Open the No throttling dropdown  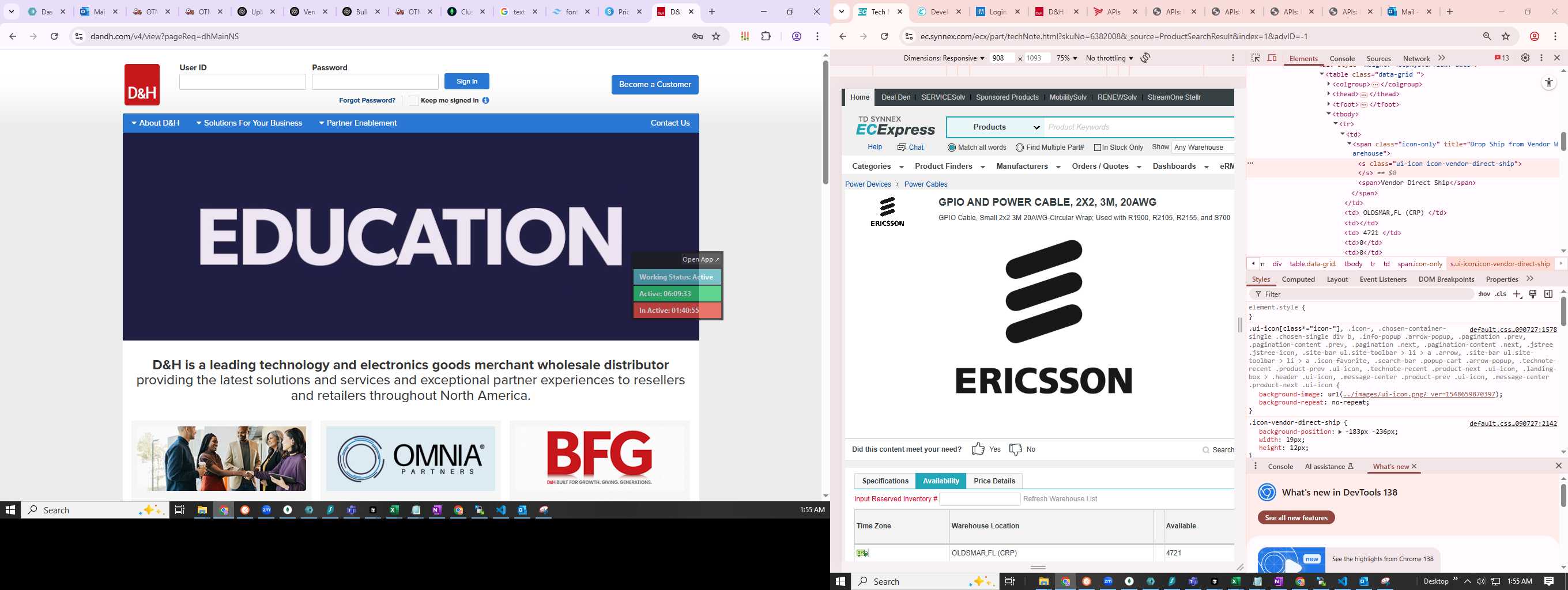click(1109, 58)
